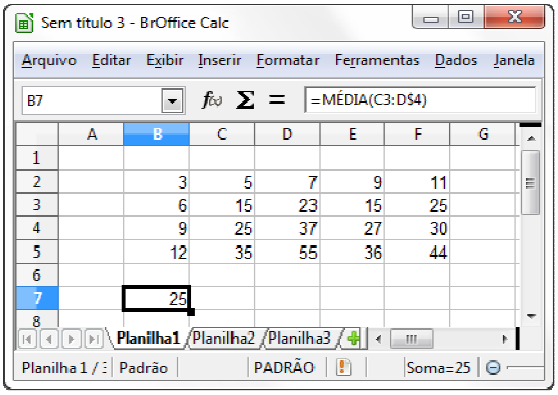
Task: Open the Inserir menu
Action: tap(220, 60)
